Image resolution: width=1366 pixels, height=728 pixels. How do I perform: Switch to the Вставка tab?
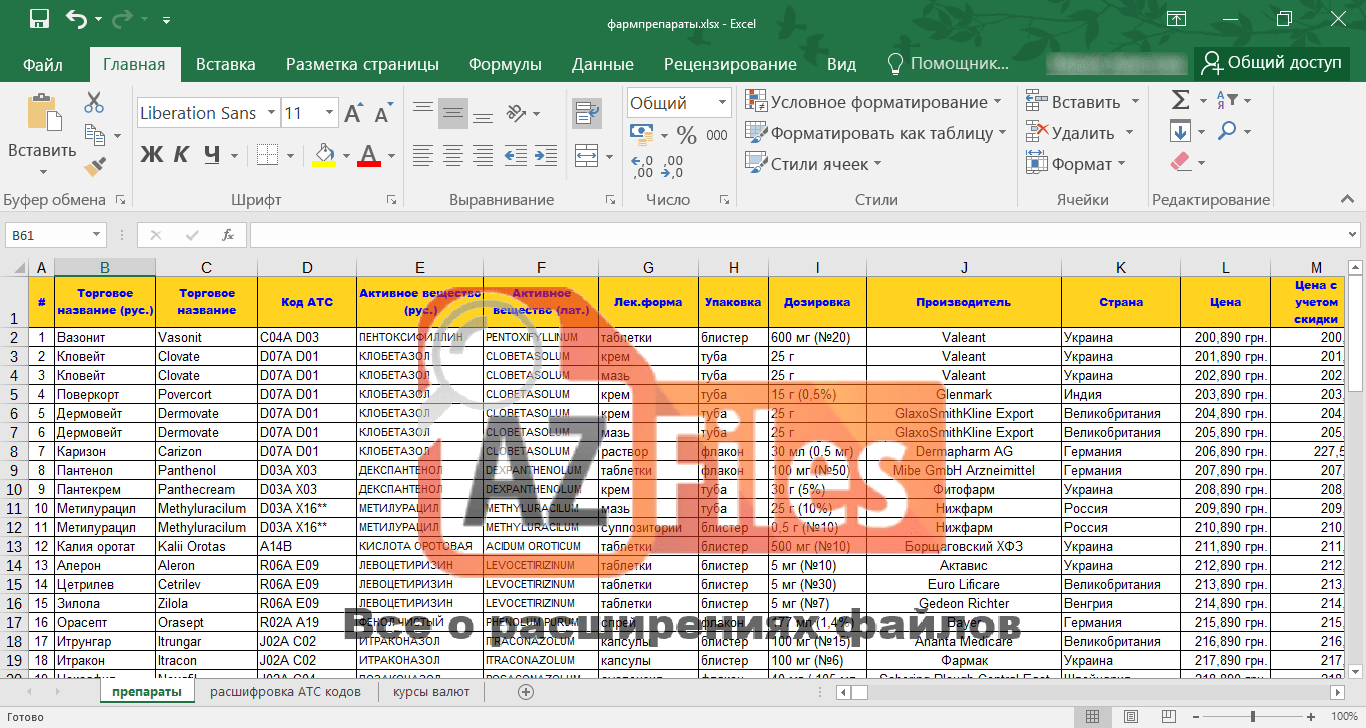(x=226, y=64)
